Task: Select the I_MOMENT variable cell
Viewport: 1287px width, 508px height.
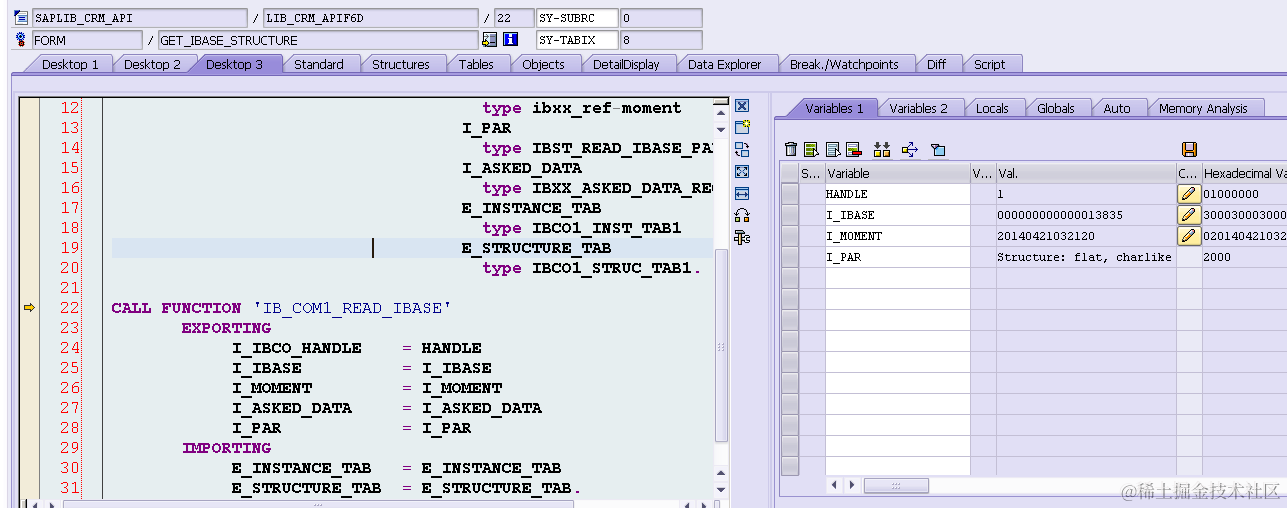Action: point(897,236)
